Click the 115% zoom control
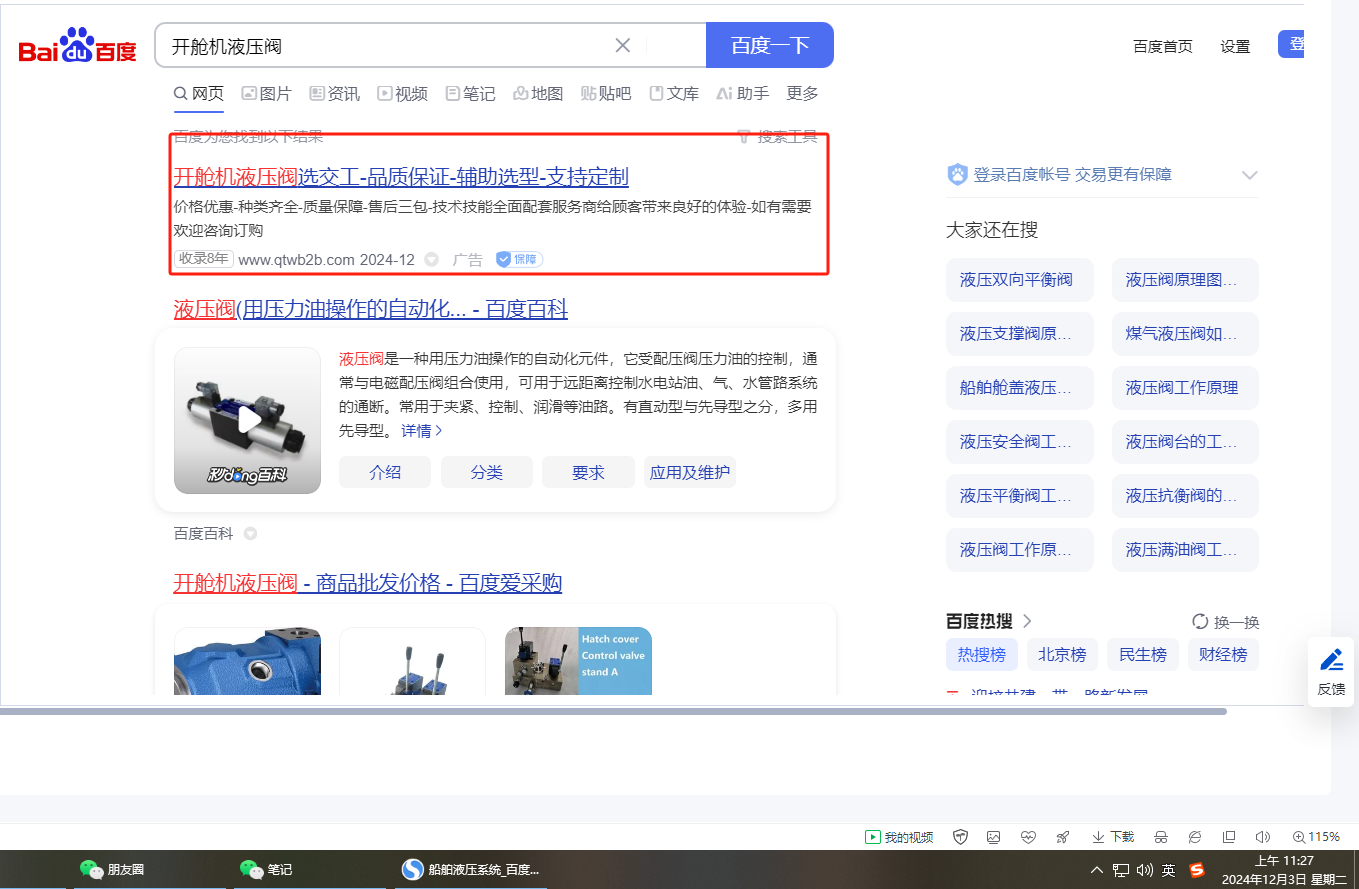 pos(1316,837)
